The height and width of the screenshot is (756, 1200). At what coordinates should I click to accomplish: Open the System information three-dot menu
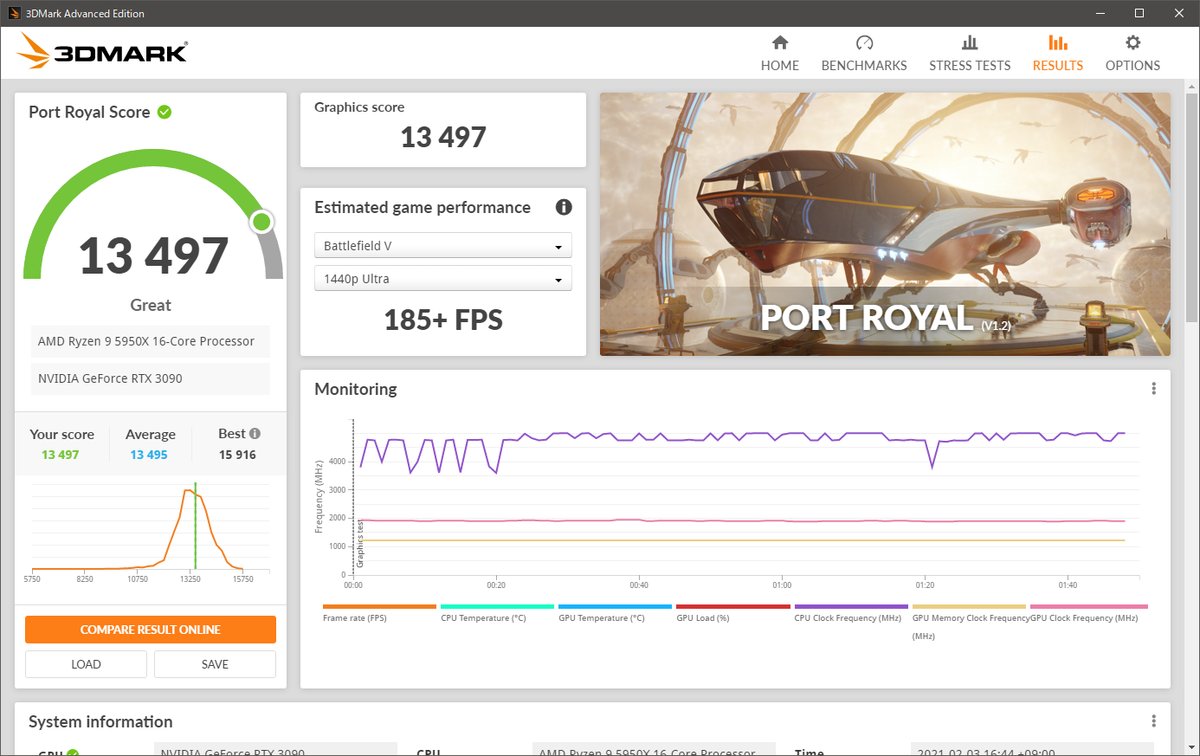point(1153,721)
